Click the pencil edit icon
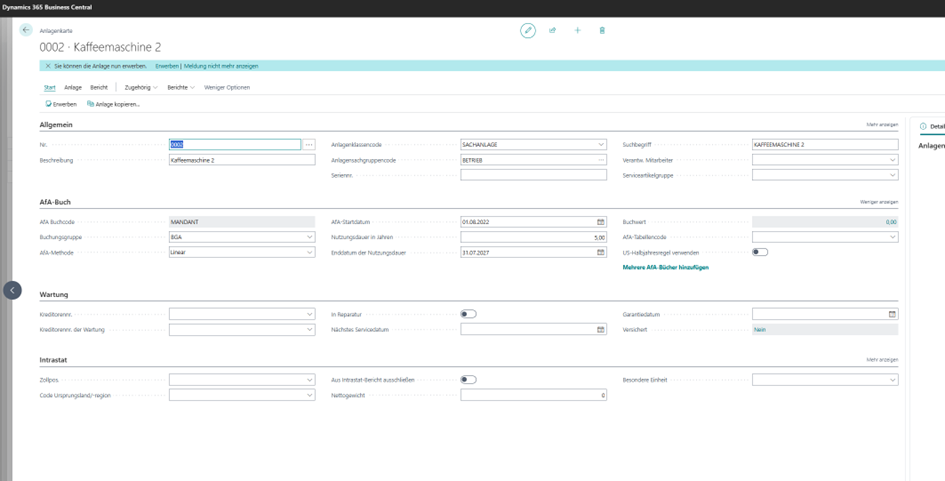Screen dimensions: 945x481 [528, 31]
